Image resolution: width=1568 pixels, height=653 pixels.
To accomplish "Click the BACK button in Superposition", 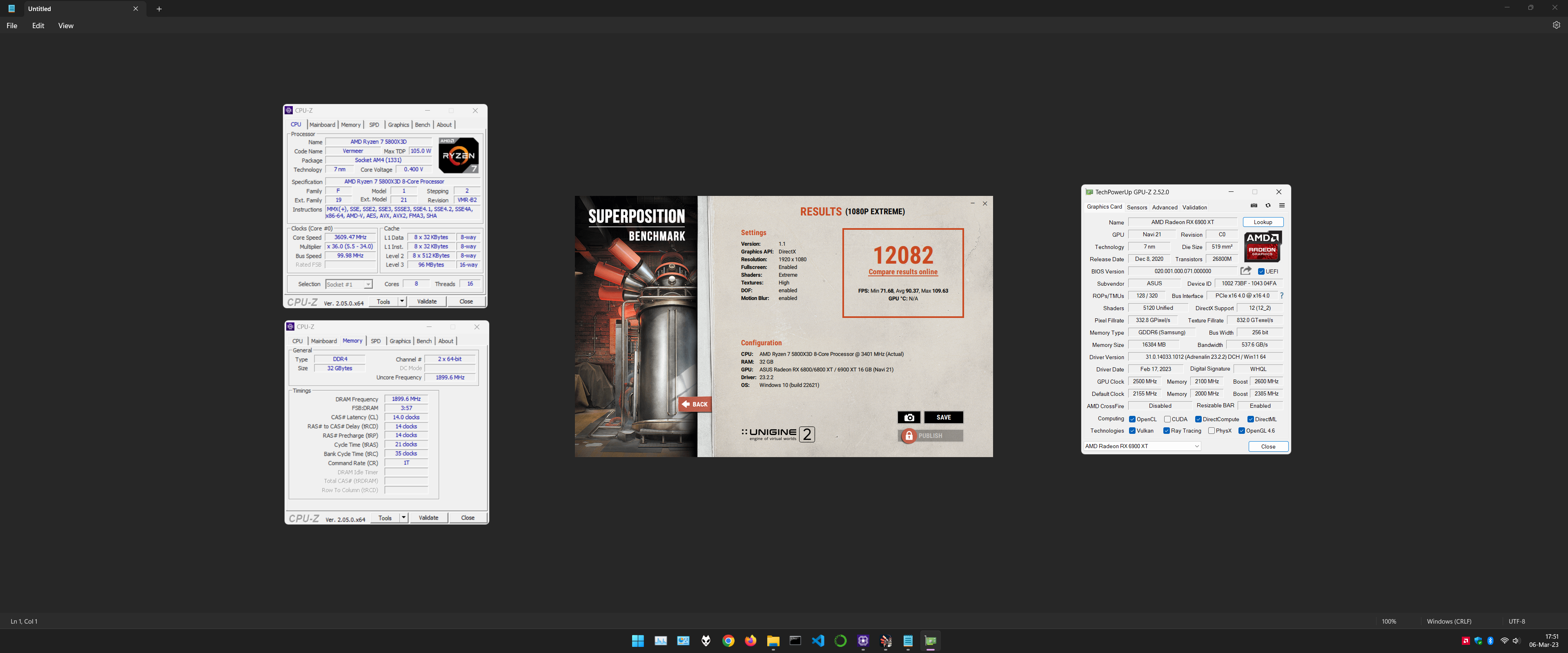I will 695,404.
